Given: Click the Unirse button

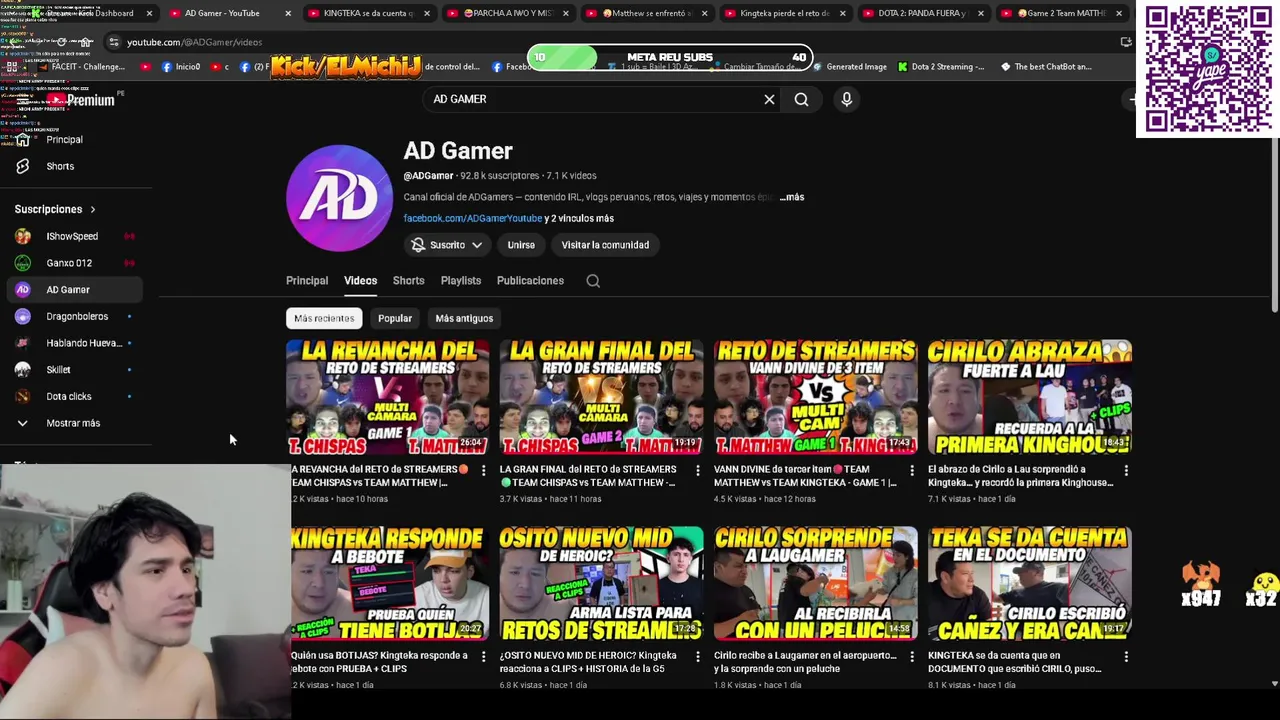Looking at the screenshot, I should [521, 245].
